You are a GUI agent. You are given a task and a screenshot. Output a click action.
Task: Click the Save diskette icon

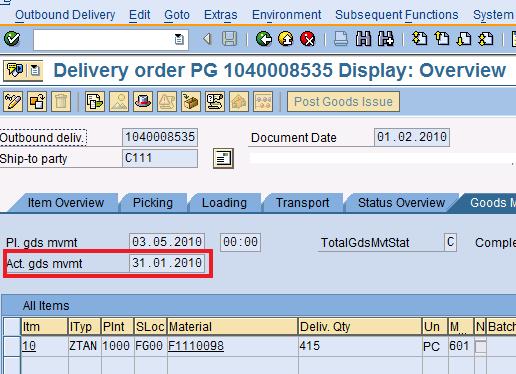pyautogui.click(x=230, y=39)
